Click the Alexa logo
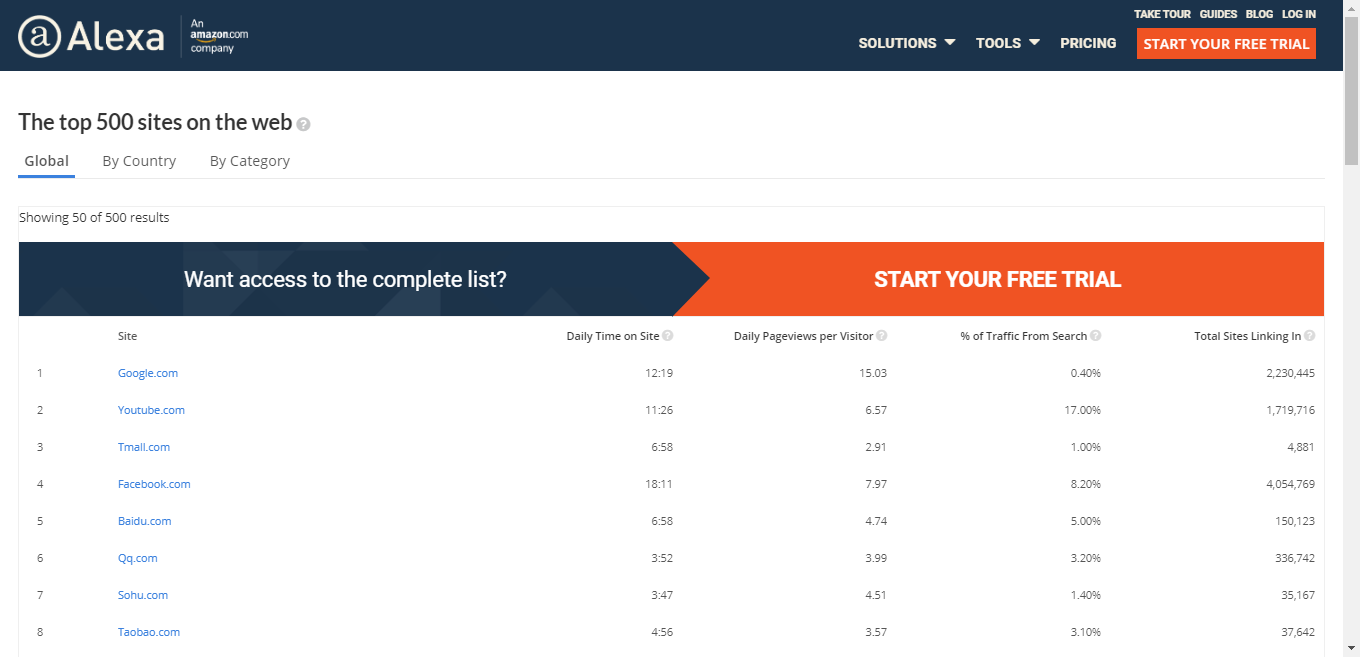 coord(91,37)
